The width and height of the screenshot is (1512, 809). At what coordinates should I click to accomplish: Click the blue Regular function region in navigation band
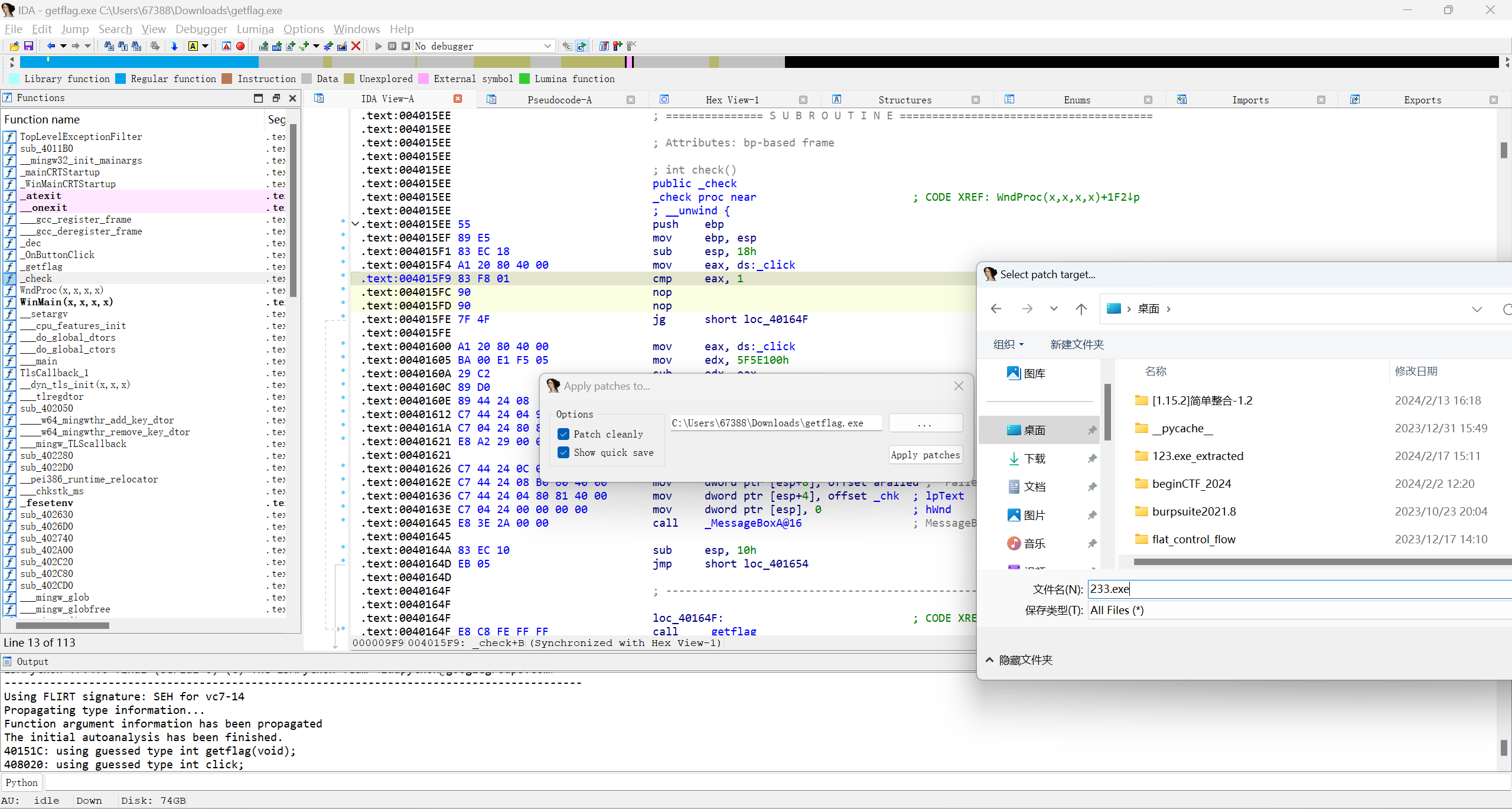pos(139,61)
